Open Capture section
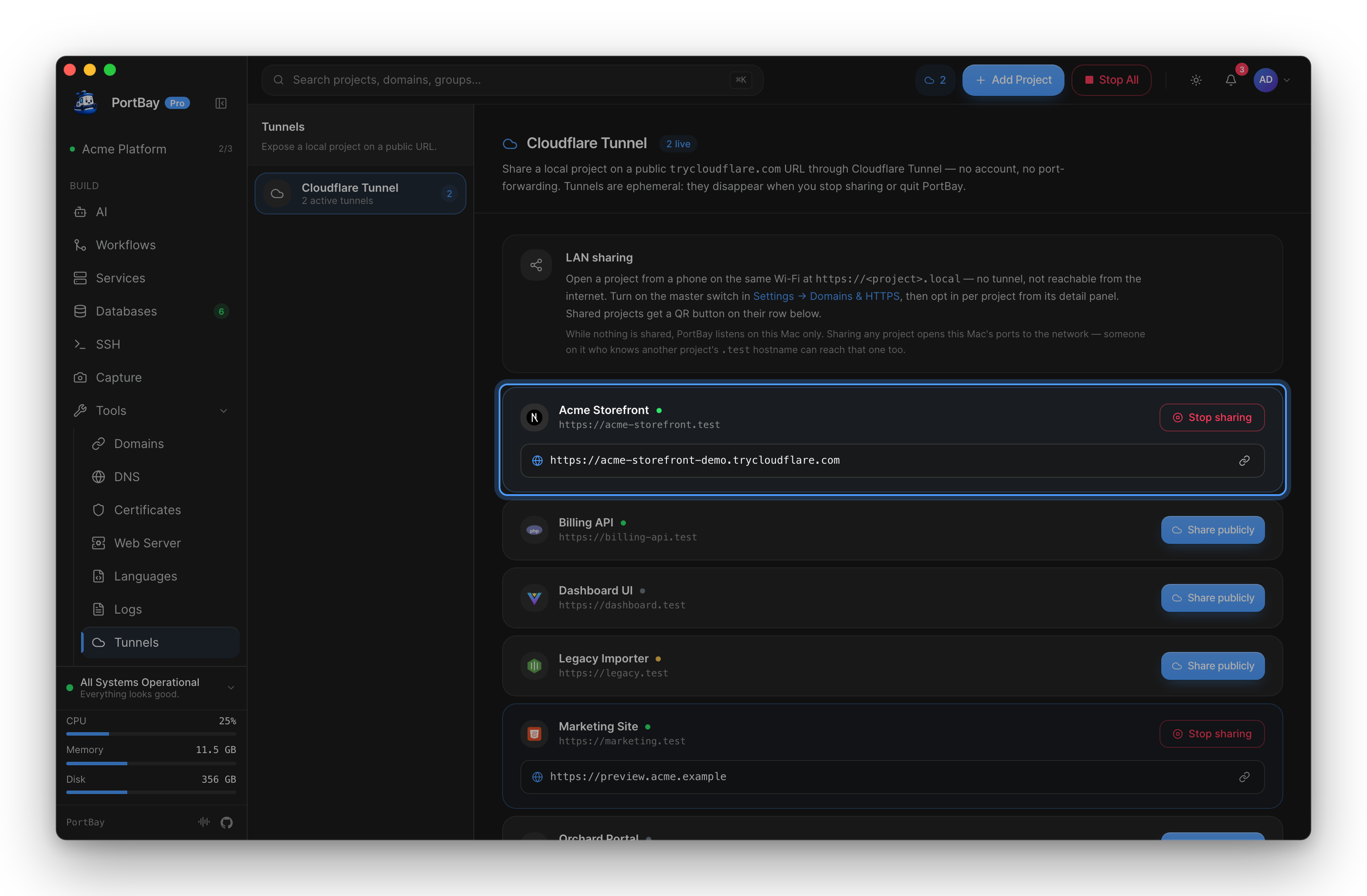 (151, 378)
